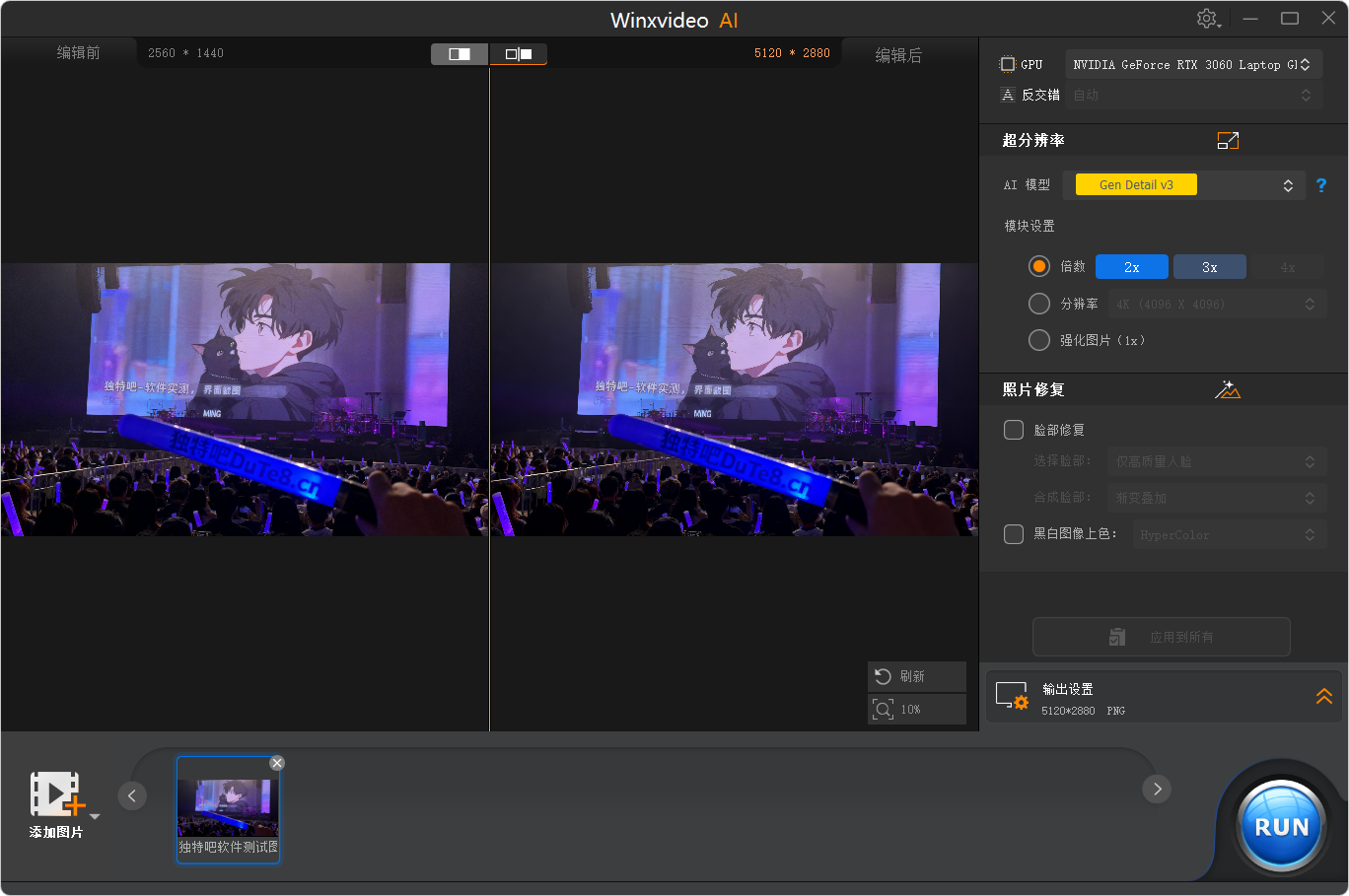This screenshot has width=1349, height=896.
Task: Click the 2560 * 1440 source resolution
Action: click(185, 53)
